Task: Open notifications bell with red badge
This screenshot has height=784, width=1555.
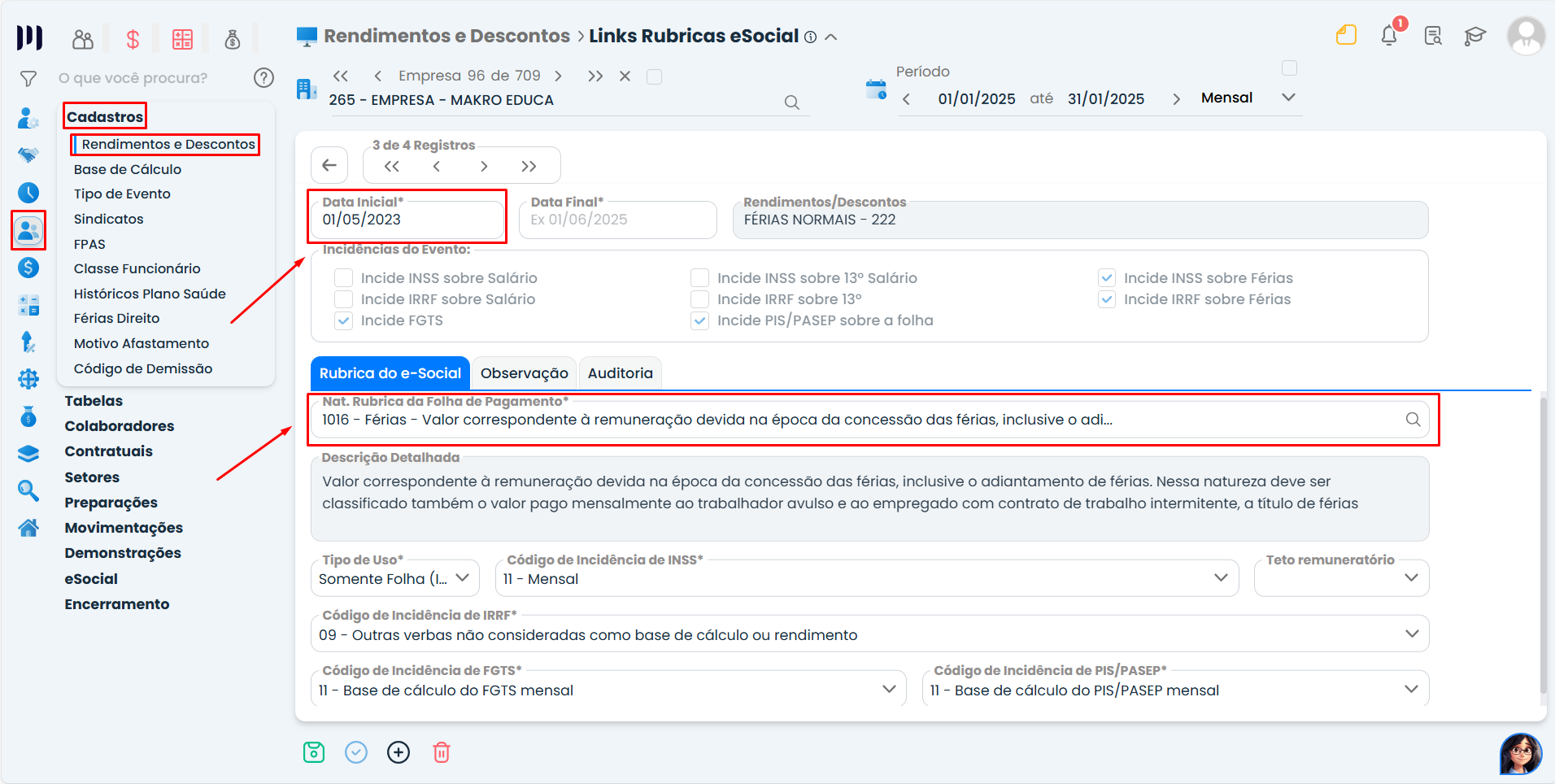Action: click(1389, 35)
